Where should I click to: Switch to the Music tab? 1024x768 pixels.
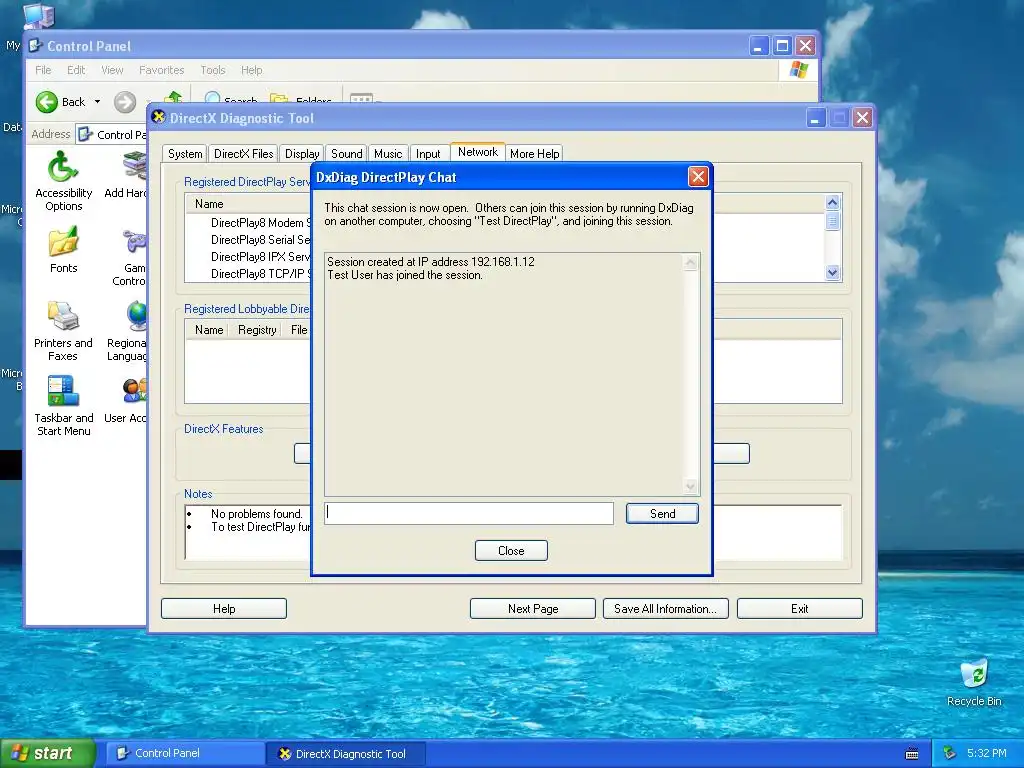pos(388,153)
